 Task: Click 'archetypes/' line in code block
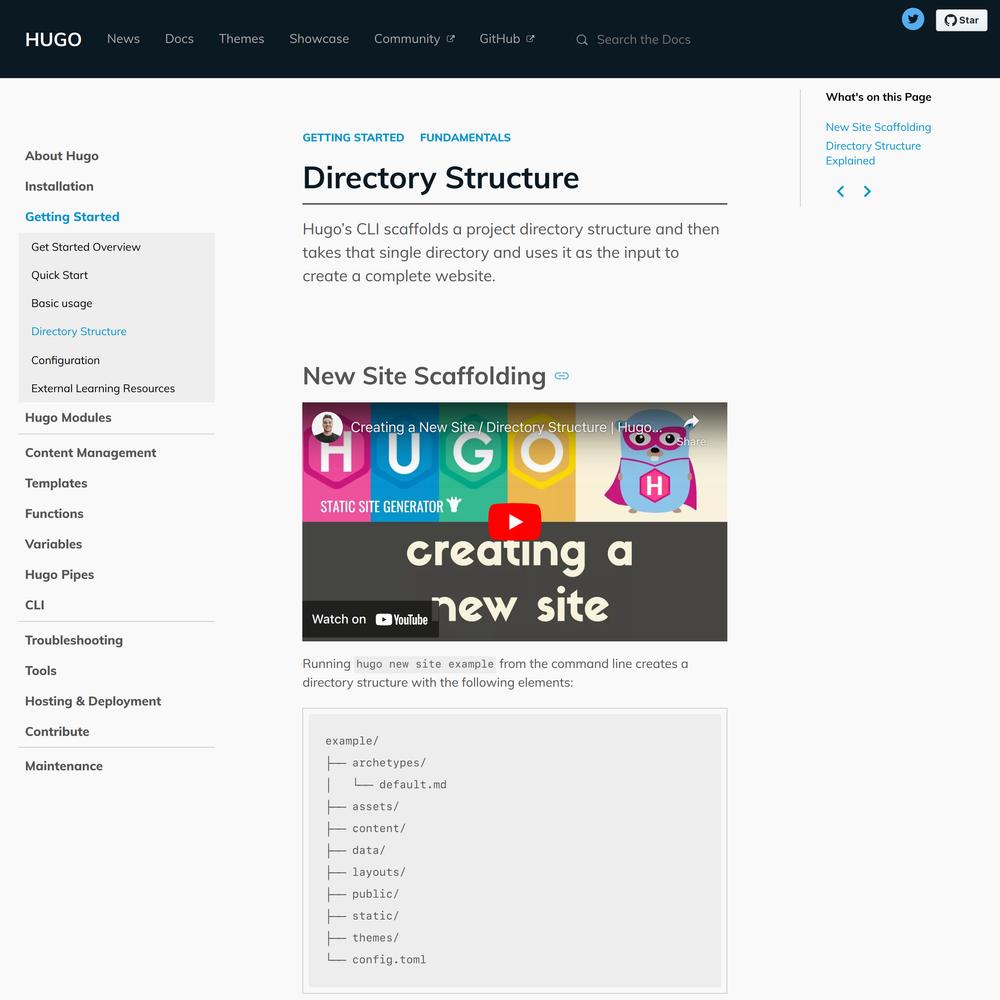coord(388,763)
